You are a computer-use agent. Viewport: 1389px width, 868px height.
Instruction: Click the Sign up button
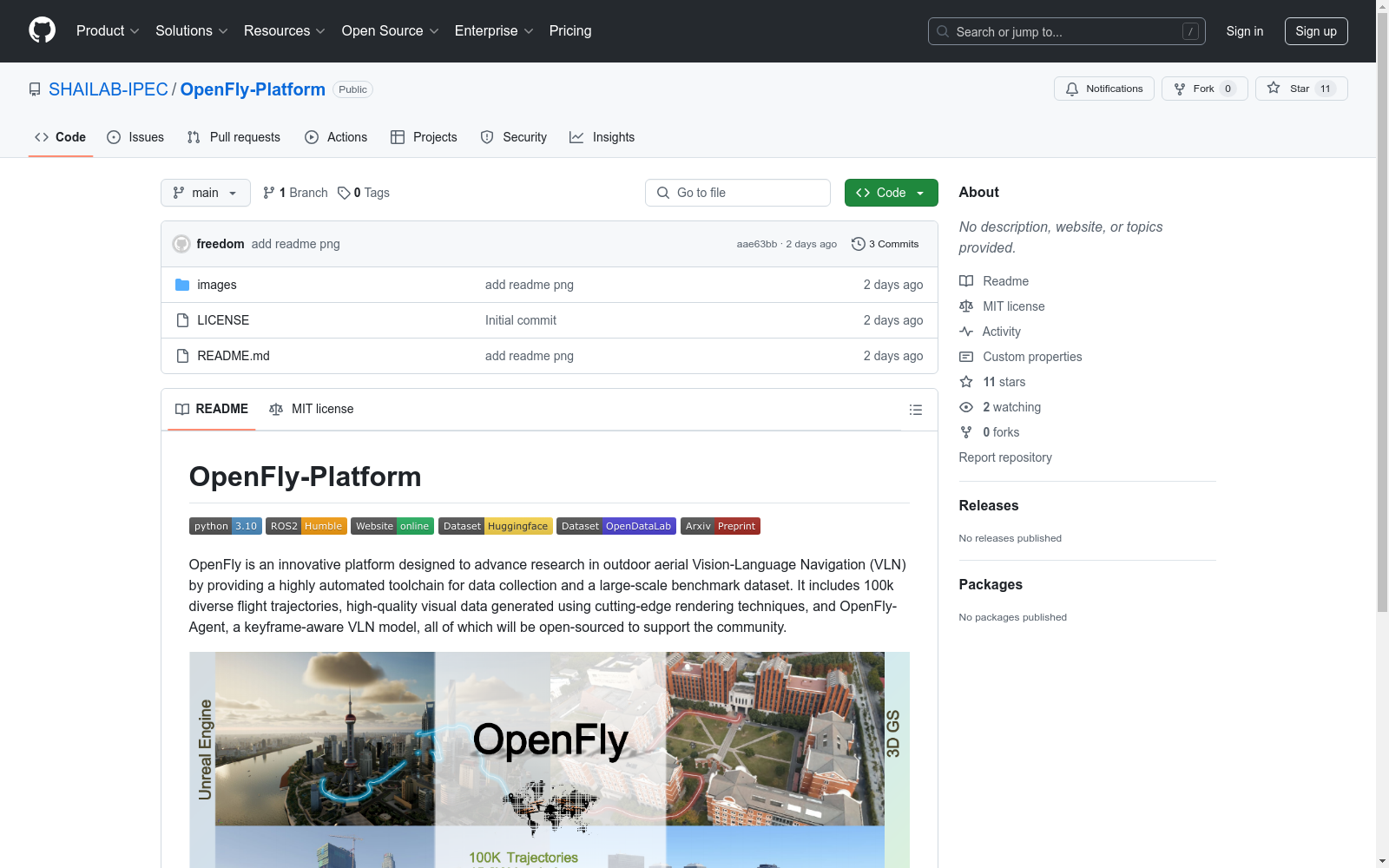point(1316,31)
